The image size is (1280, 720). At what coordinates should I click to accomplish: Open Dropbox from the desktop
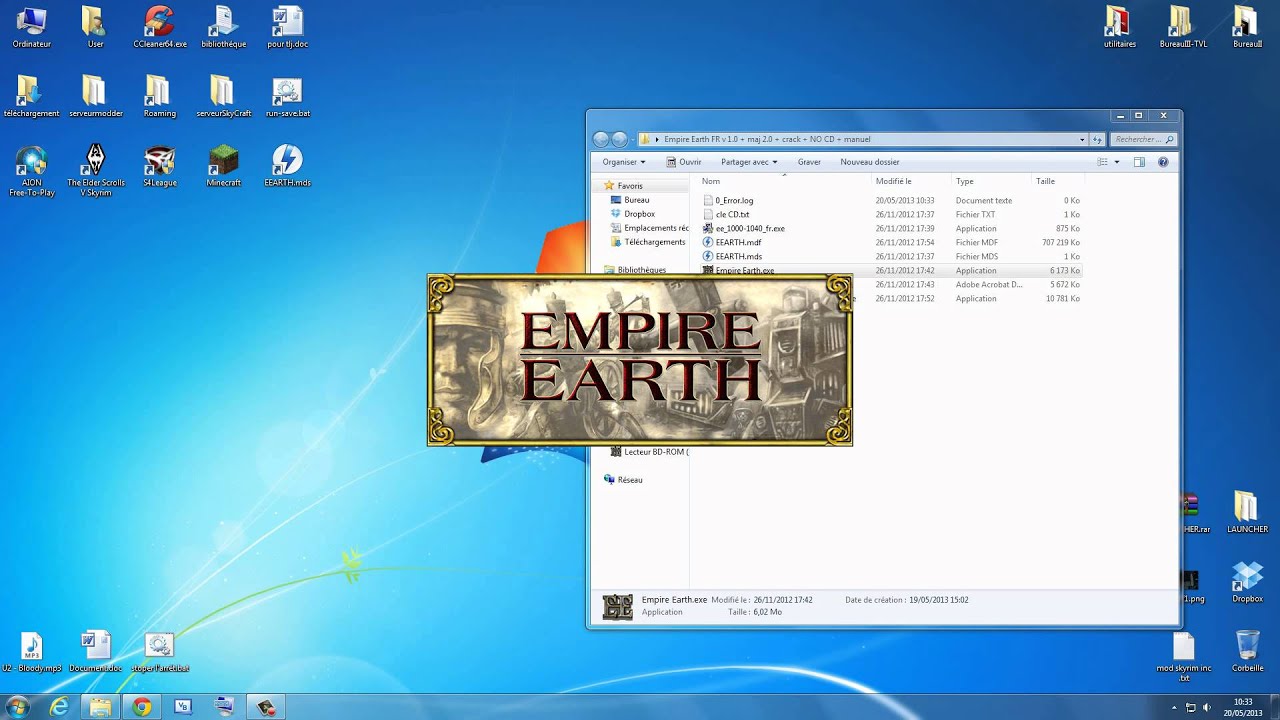tap(1246, 575)
